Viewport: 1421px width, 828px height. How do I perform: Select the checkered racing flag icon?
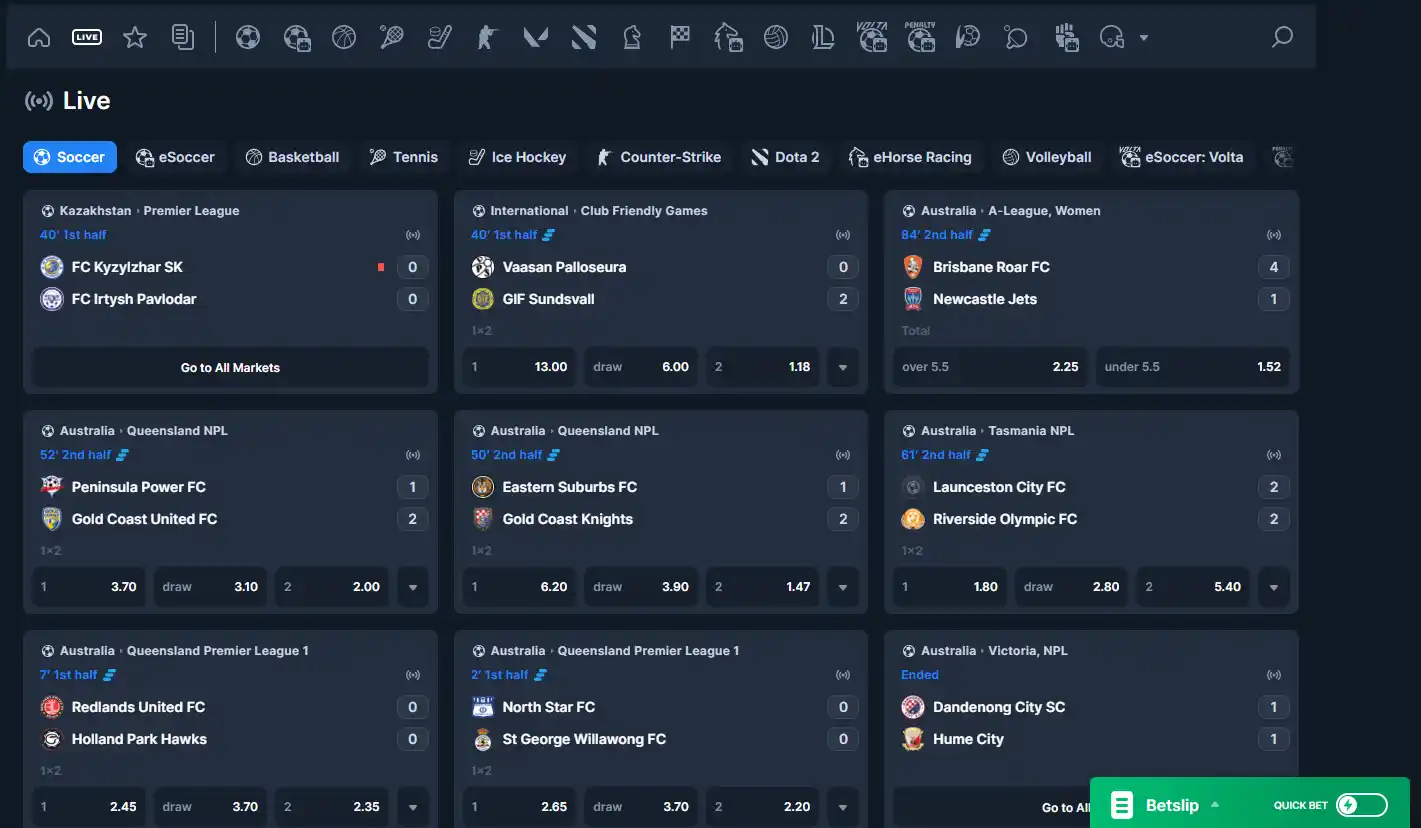click(680, 38)
